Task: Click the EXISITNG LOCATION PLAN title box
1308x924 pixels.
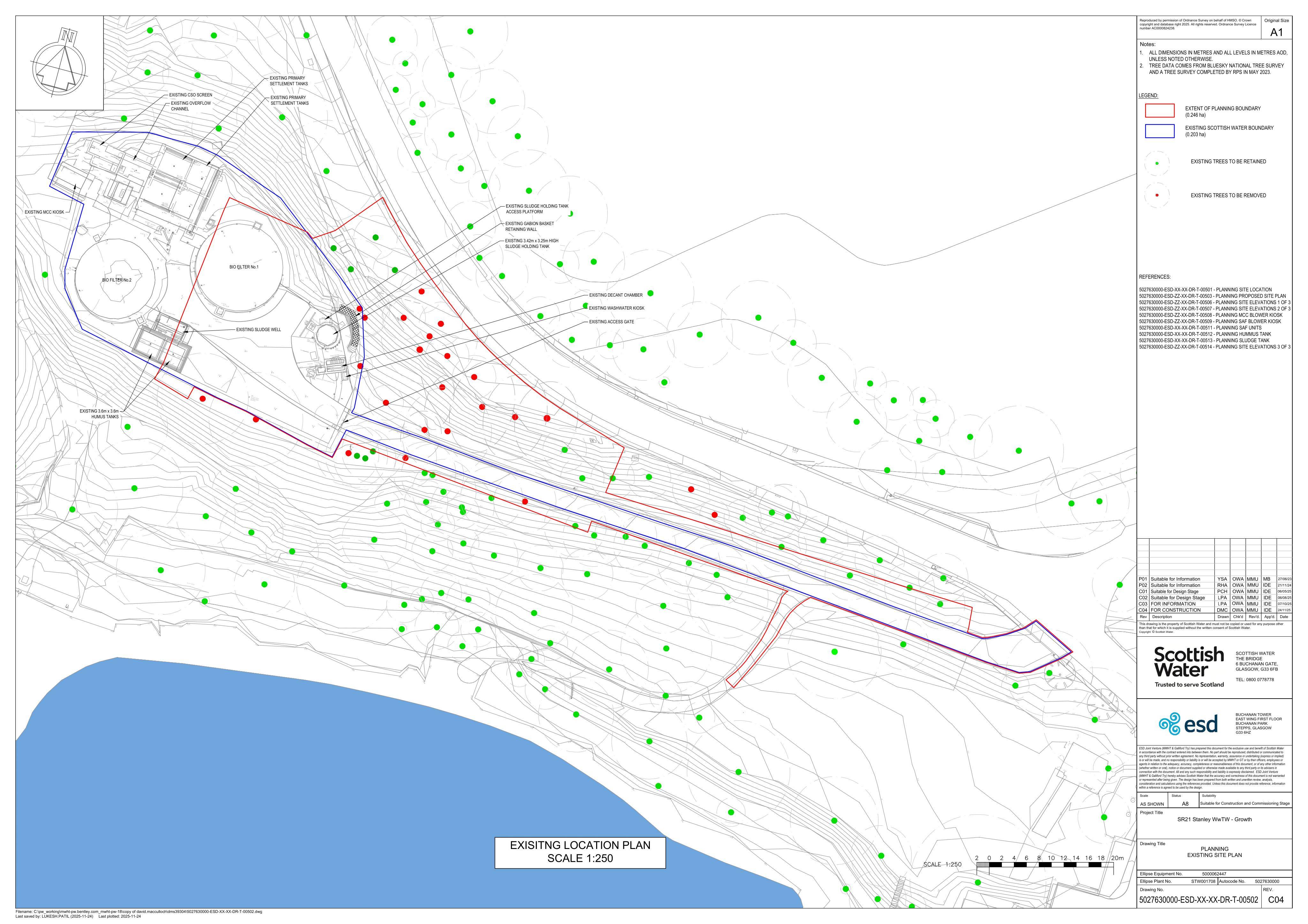Action: coord(580,852)
